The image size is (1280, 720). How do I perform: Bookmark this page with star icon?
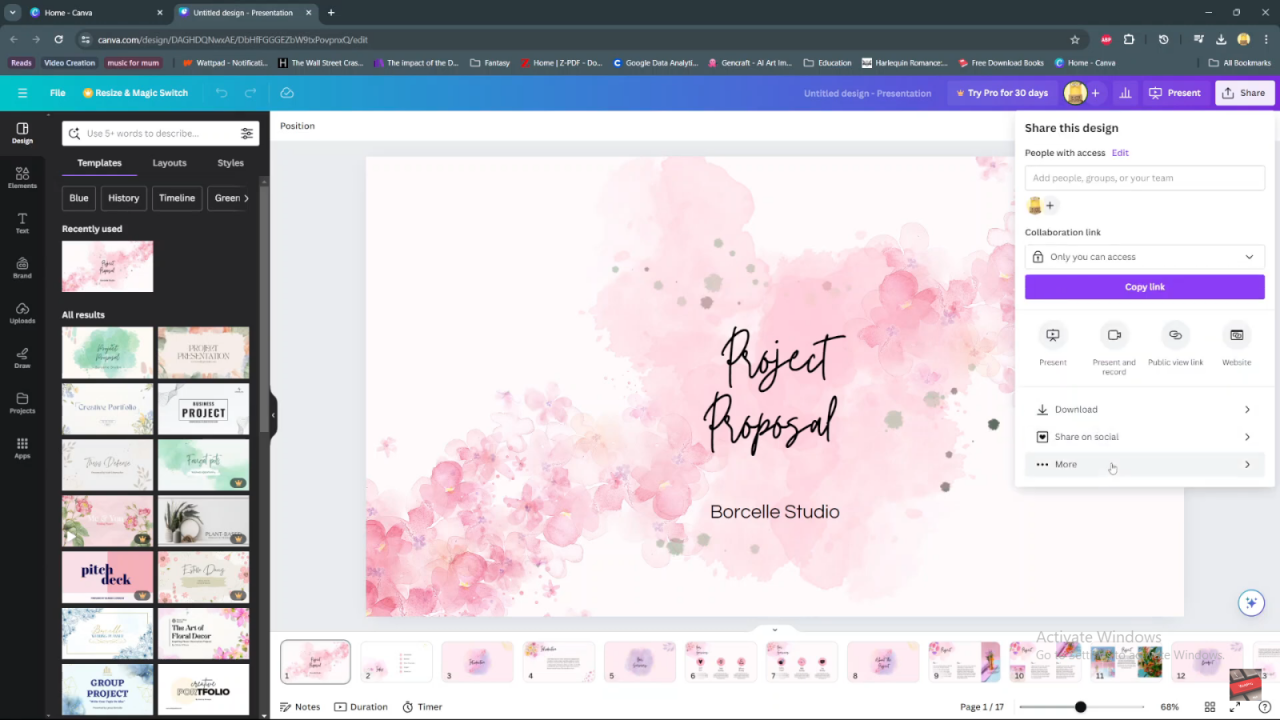[x=1075, y=39]
